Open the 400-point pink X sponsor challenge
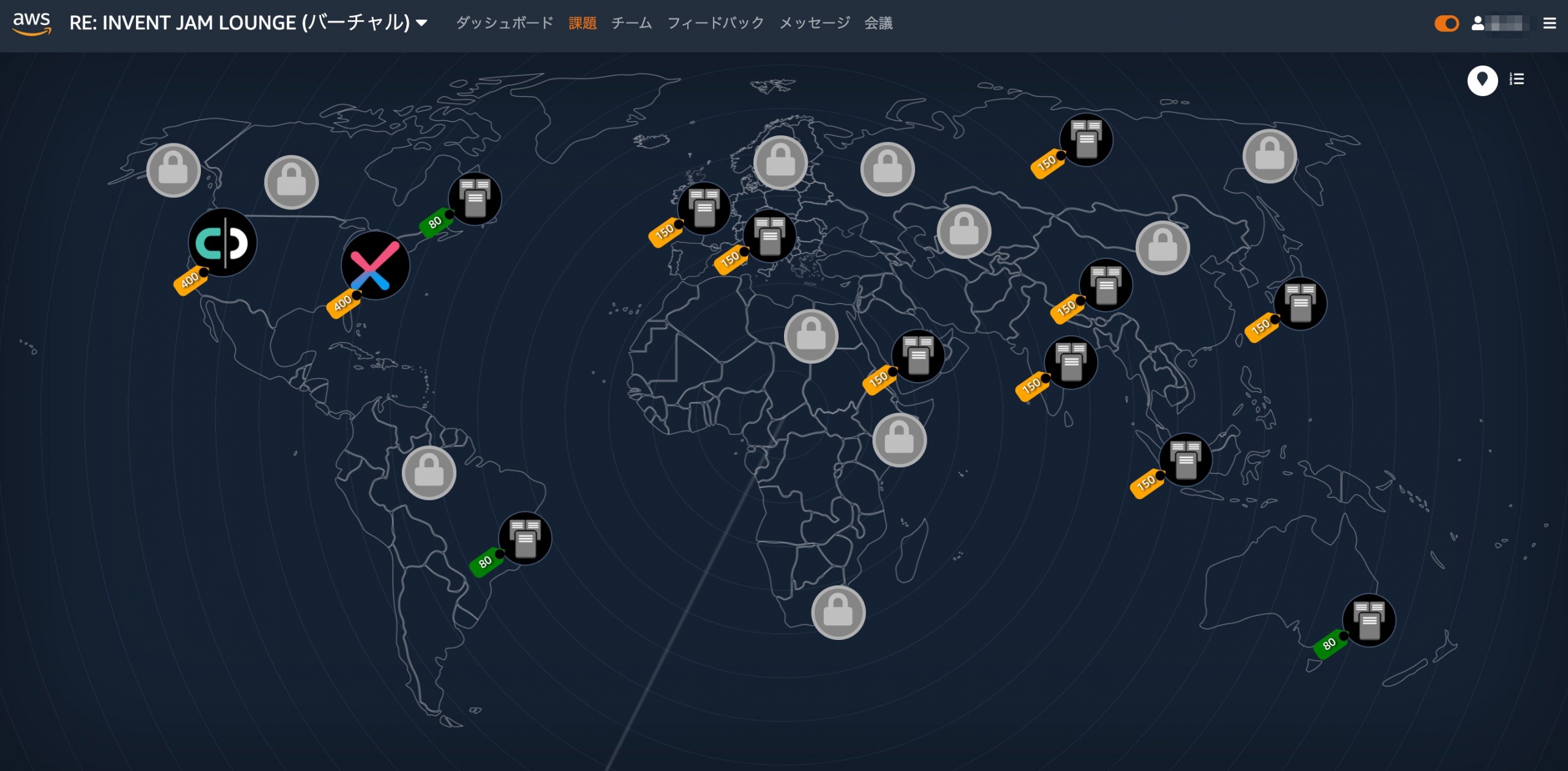1568x771 pixels. coord(374,265)
